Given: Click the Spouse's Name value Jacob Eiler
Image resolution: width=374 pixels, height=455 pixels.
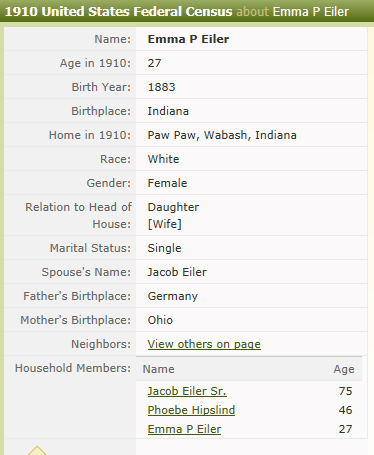Looking at the screenshot, I should [177, 272].
